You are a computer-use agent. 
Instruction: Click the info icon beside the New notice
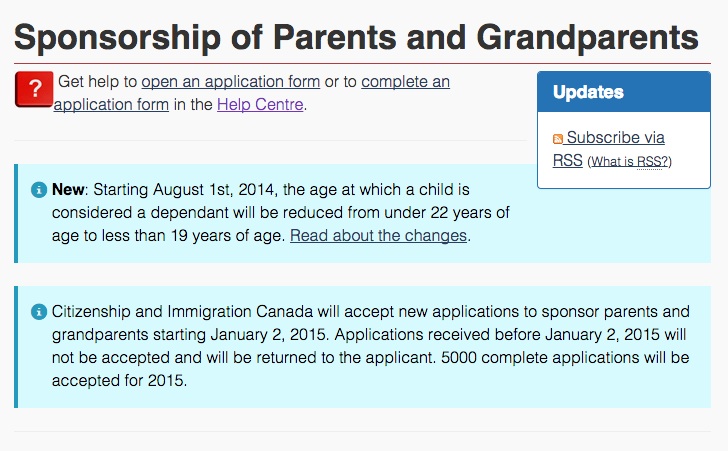click(x=39, y=190)
